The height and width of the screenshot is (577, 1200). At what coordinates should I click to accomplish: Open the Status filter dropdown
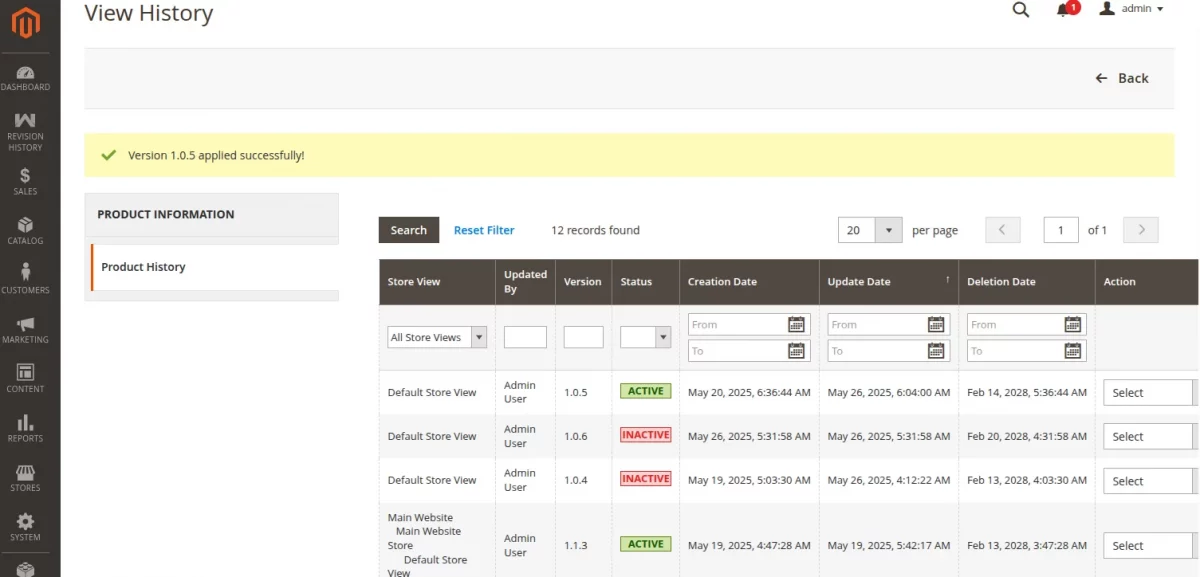[x=645, y=338]
